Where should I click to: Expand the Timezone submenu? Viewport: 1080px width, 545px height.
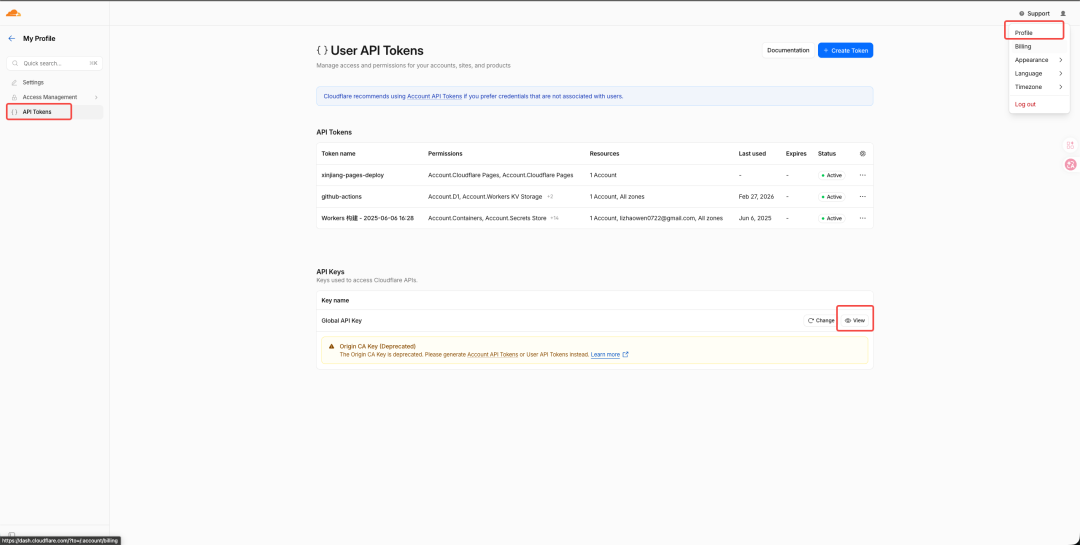[x=1039, y=87]
